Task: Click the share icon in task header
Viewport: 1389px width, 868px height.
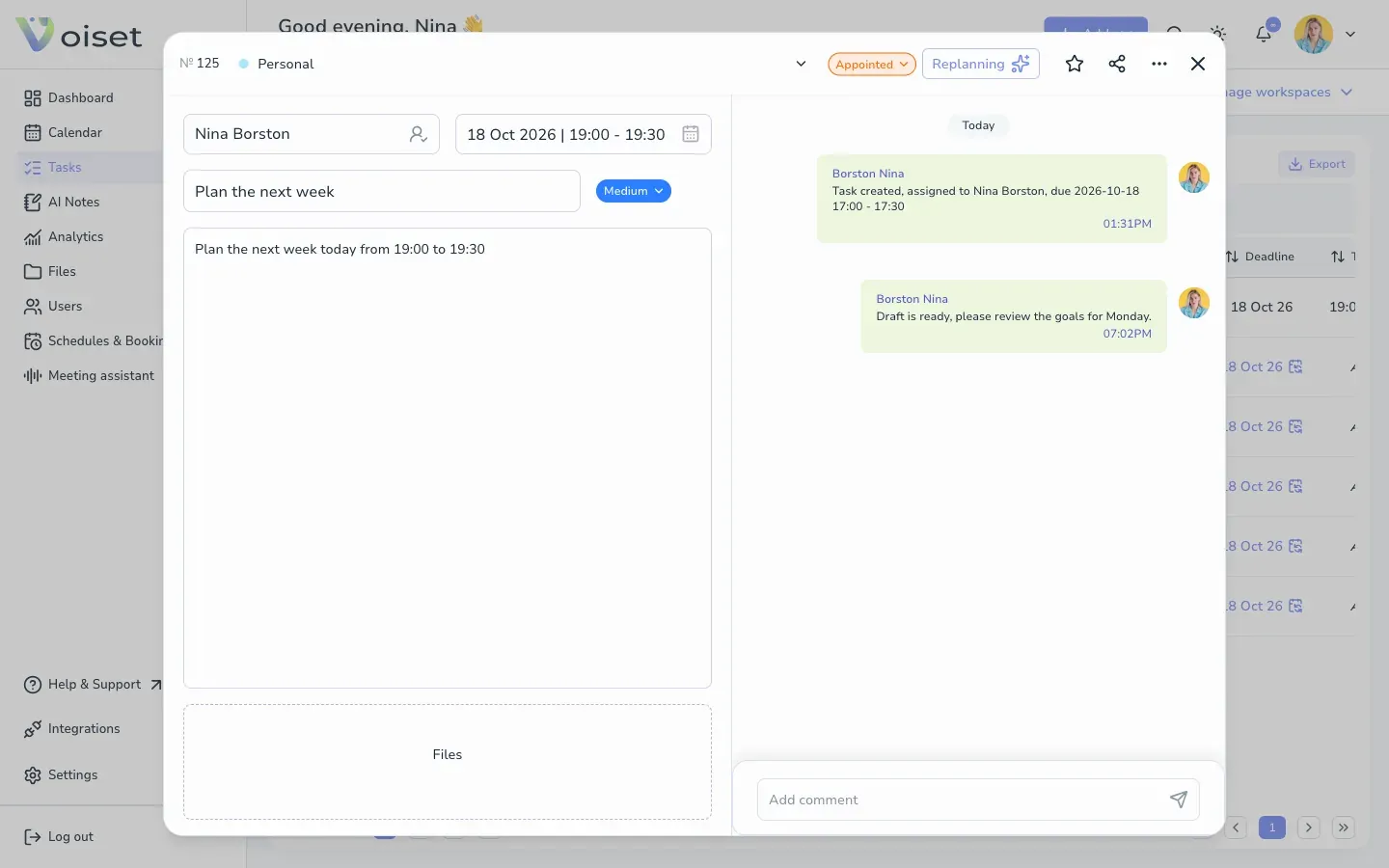Action: (x=1117, y=64)
